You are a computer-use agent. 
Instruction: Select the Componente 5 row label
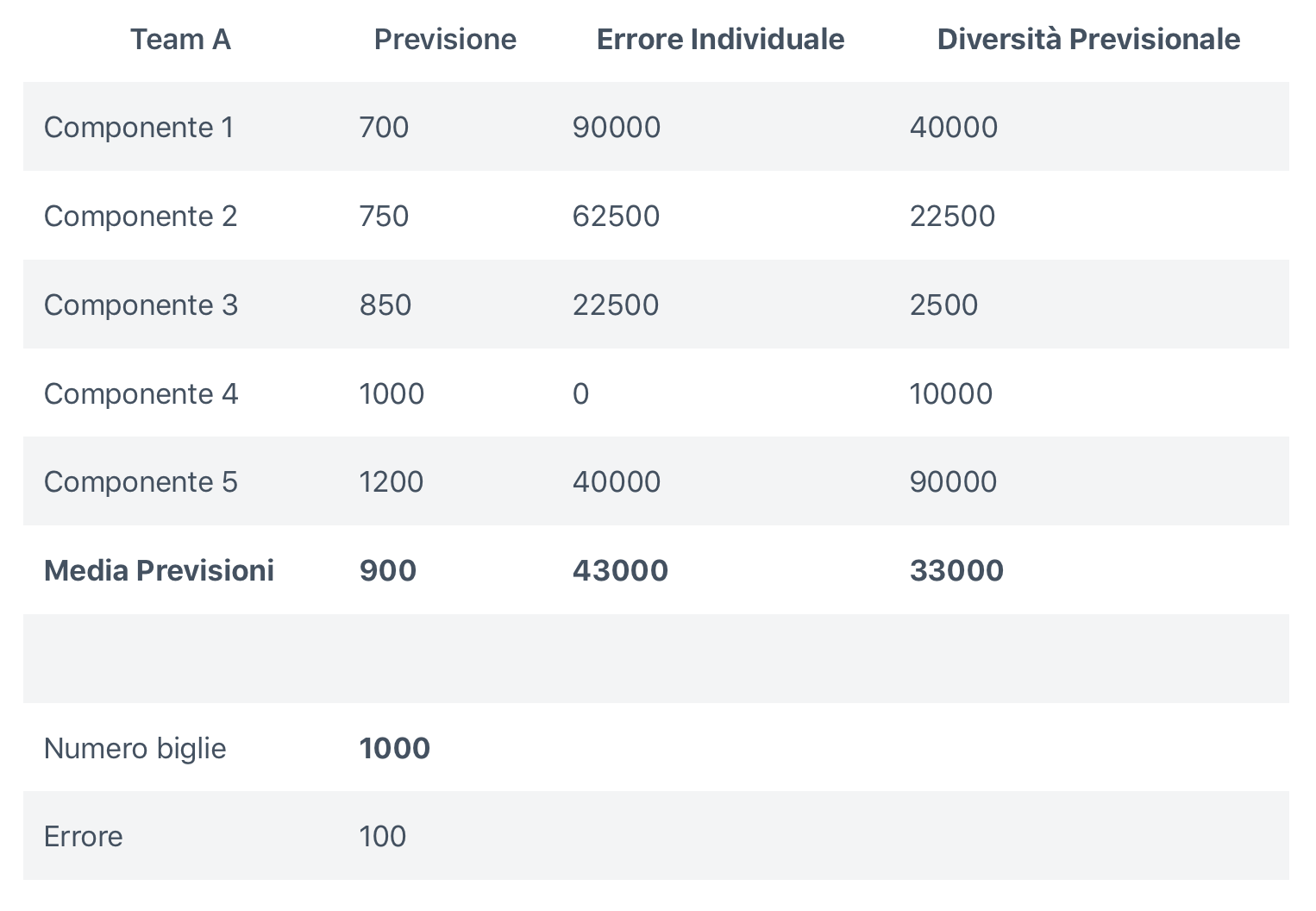[141, 482]
